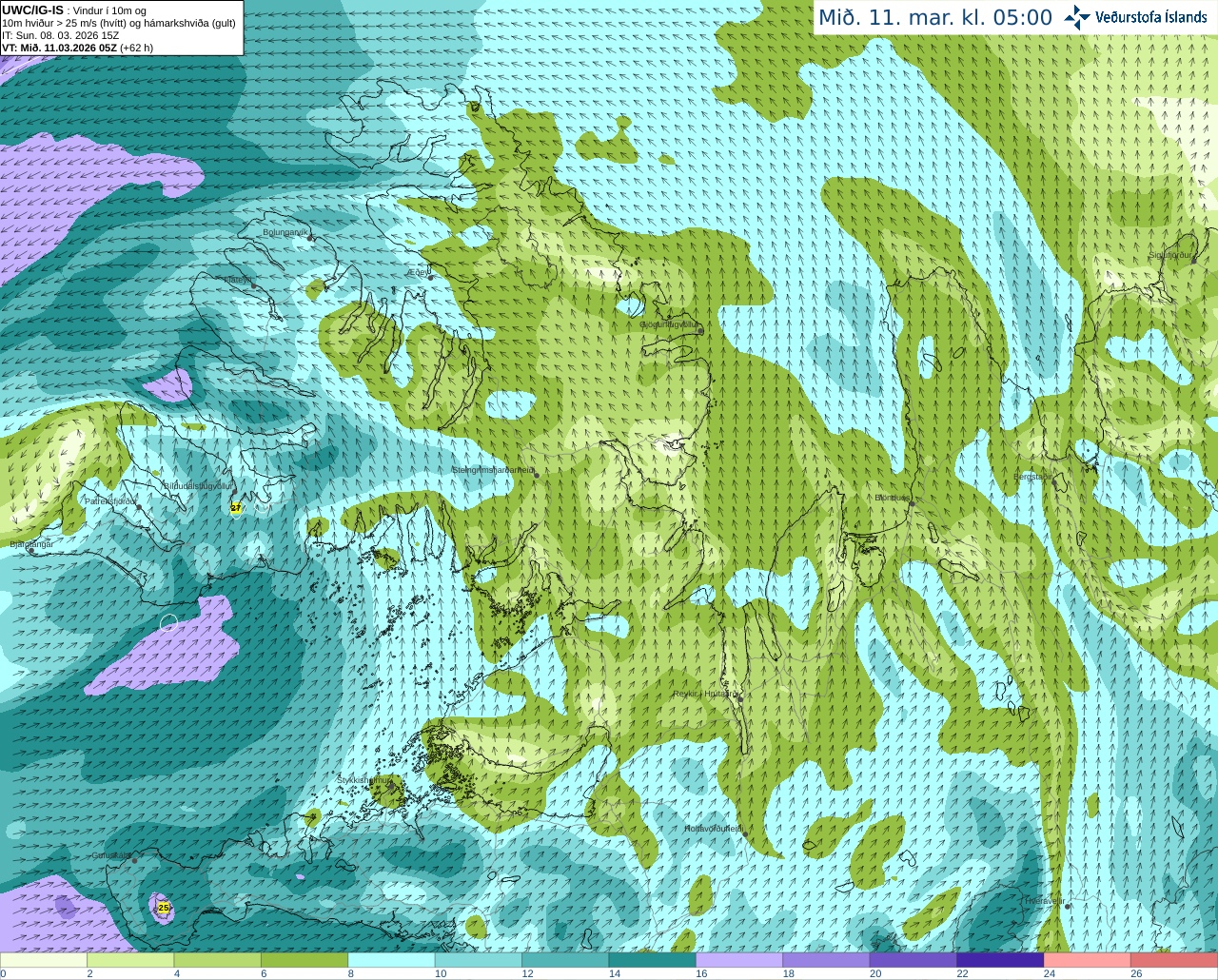The height and width of the screenshot is (980, 1218).
Task: Click the green 4–6 m/s legend swatch
Action: (218, 960)
